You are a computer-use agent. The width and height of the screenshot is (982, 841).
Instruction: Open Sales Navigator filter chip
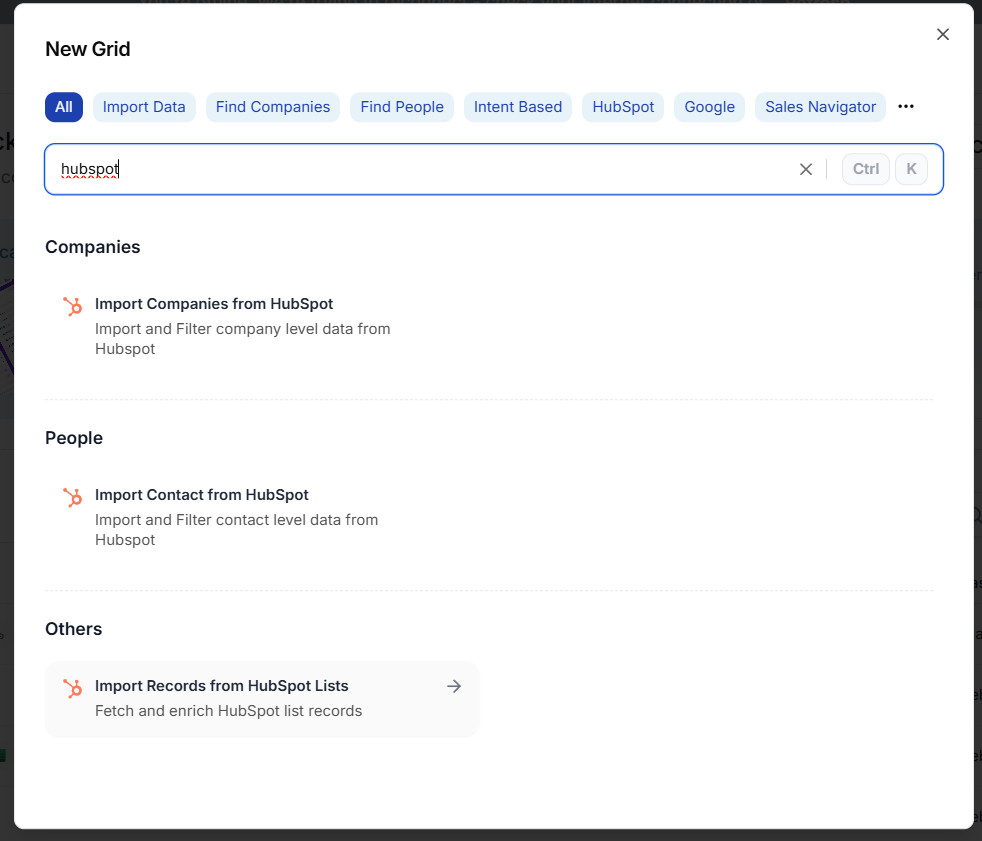tap(820, 107)
